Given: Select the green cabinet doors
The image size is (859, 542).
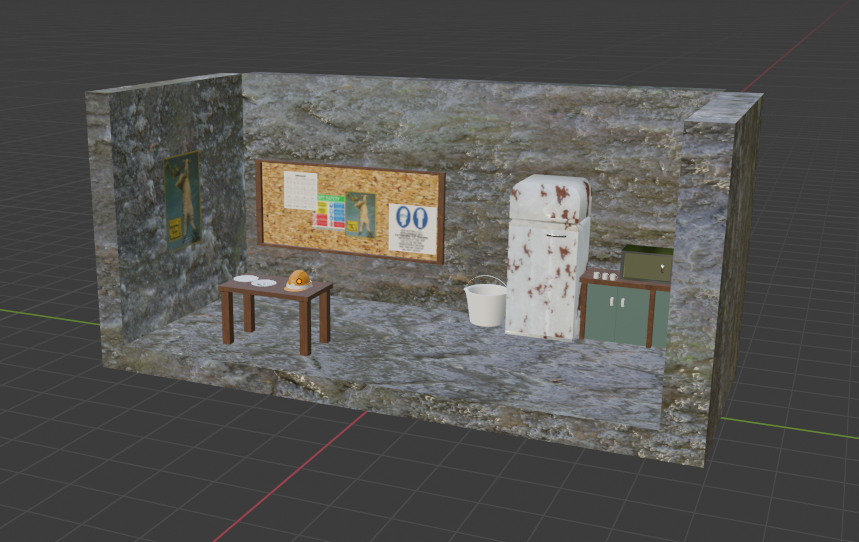Looking at the screenshot, I should (x=617, y=314).
